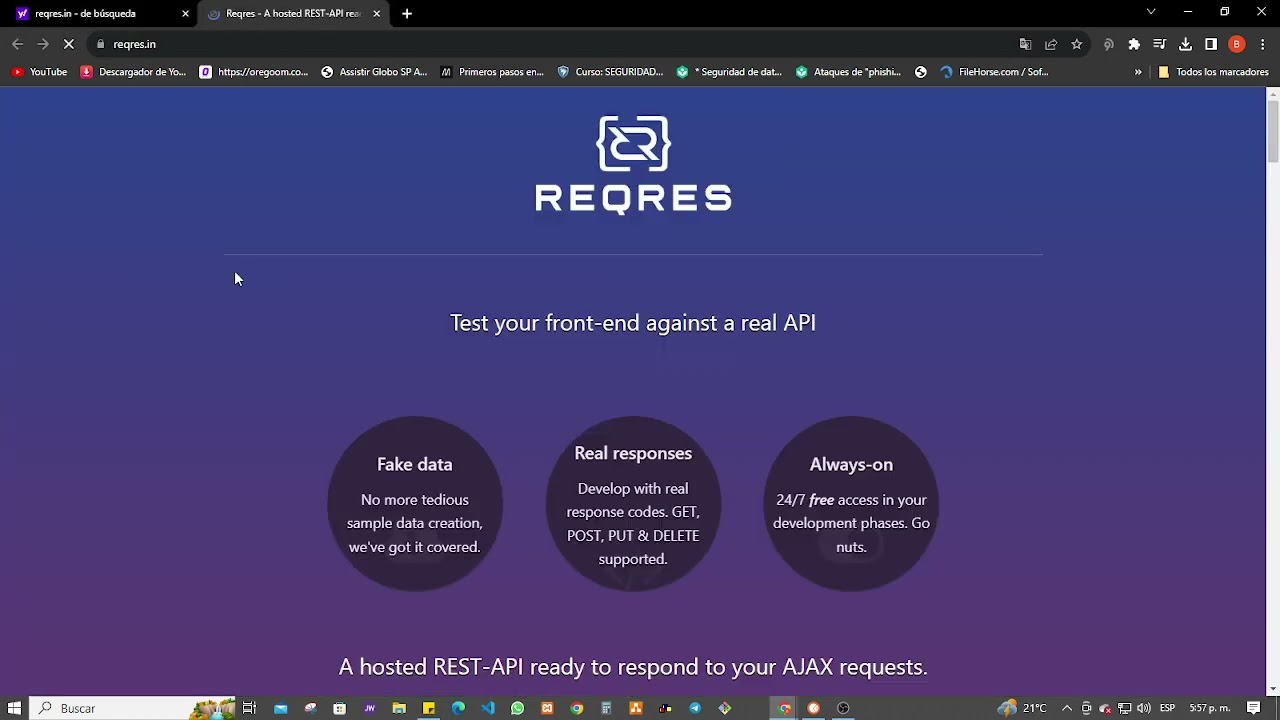Open File Explorer from the taskbar

coord(399,708)
